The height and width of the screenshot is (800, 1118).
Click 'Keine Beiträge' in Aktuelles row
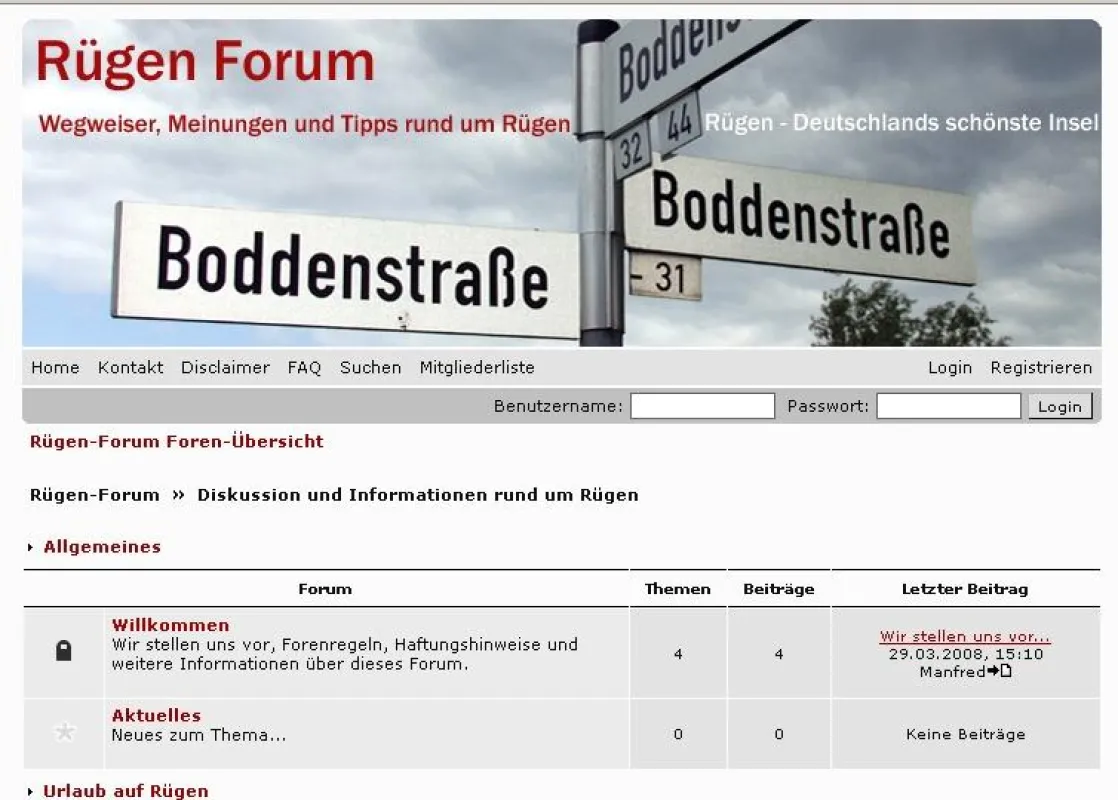965,734
